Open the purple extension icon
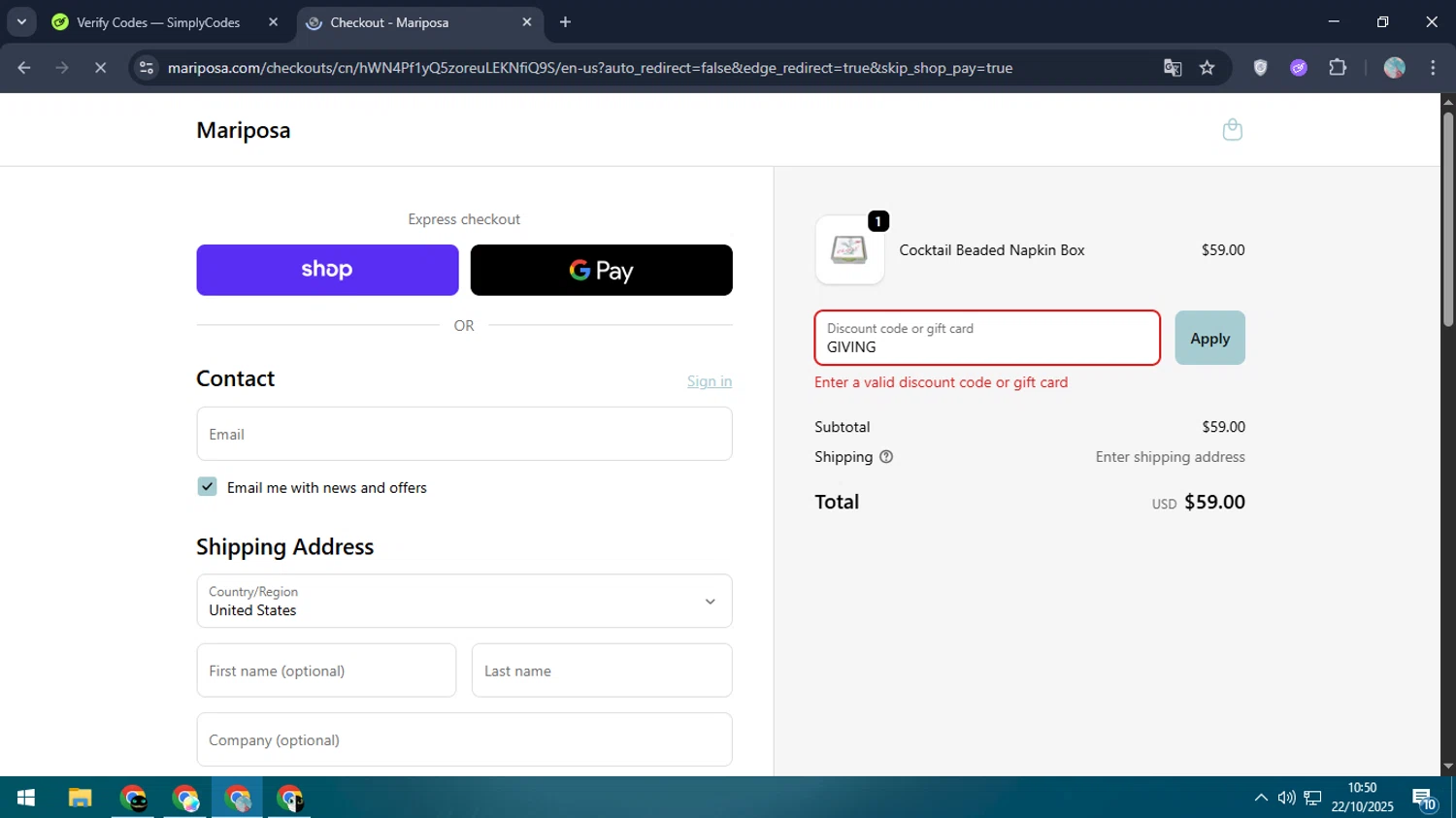 click(1299, 68)
